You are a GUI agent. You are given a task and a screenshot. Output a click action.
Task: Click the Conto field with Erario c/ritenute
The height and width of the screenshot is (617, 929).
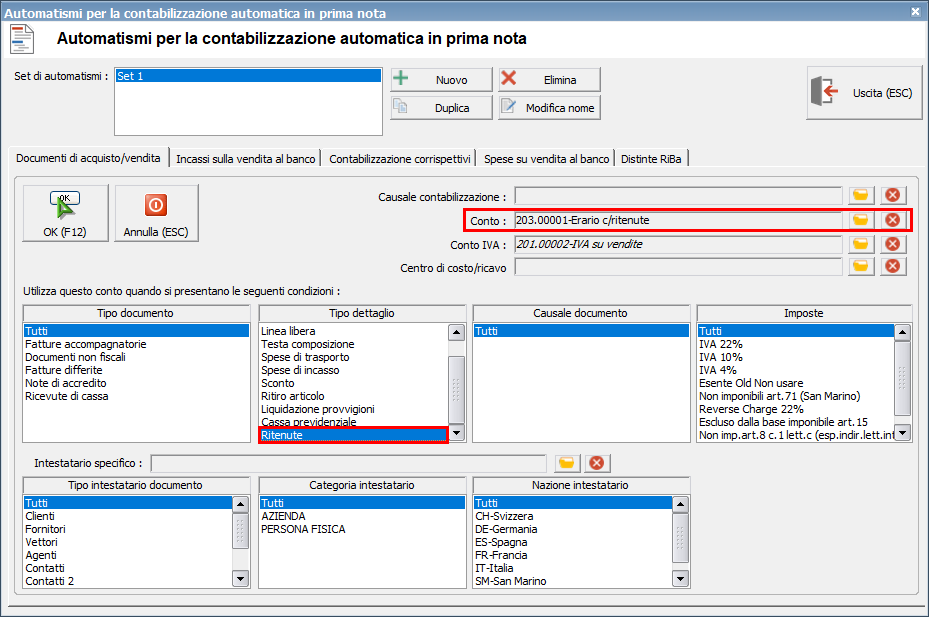pos(678,220)
